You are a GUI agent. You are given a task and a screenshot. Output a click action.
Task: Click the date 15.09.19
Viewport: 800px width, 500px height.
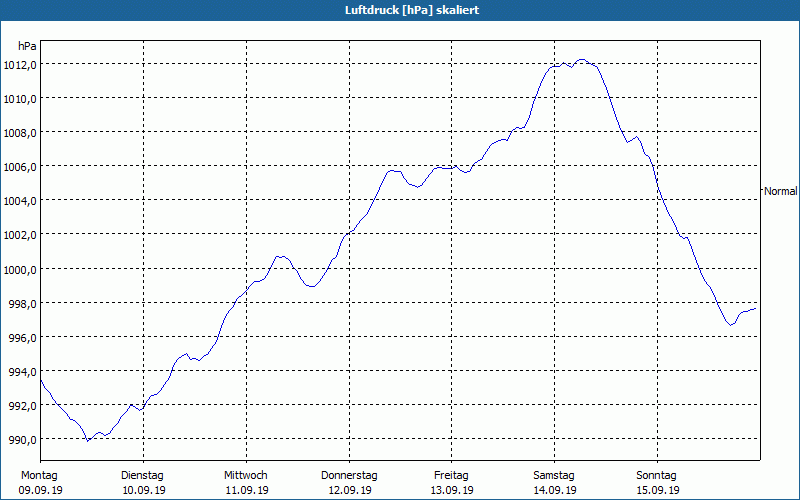coord(658,490)
